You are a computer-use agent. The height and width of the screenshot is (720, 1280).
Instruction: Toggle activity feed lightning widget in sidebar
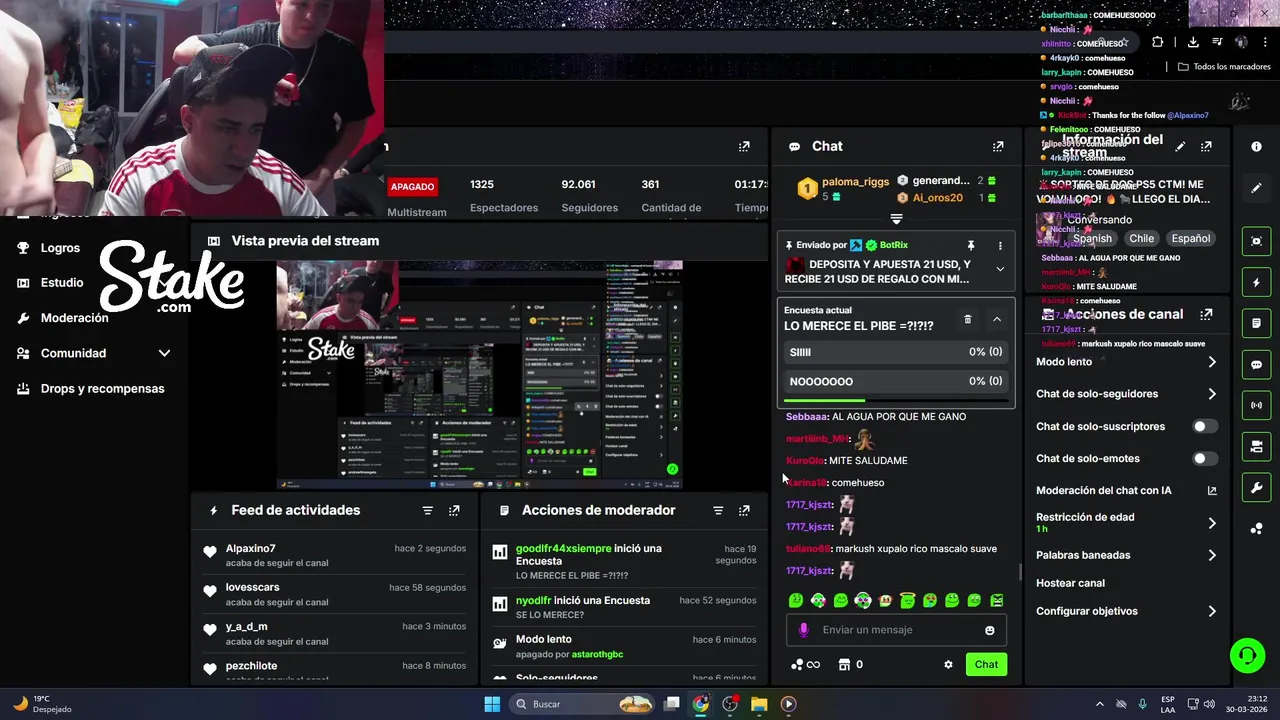pyautogui.click(x=1257, y=282)
